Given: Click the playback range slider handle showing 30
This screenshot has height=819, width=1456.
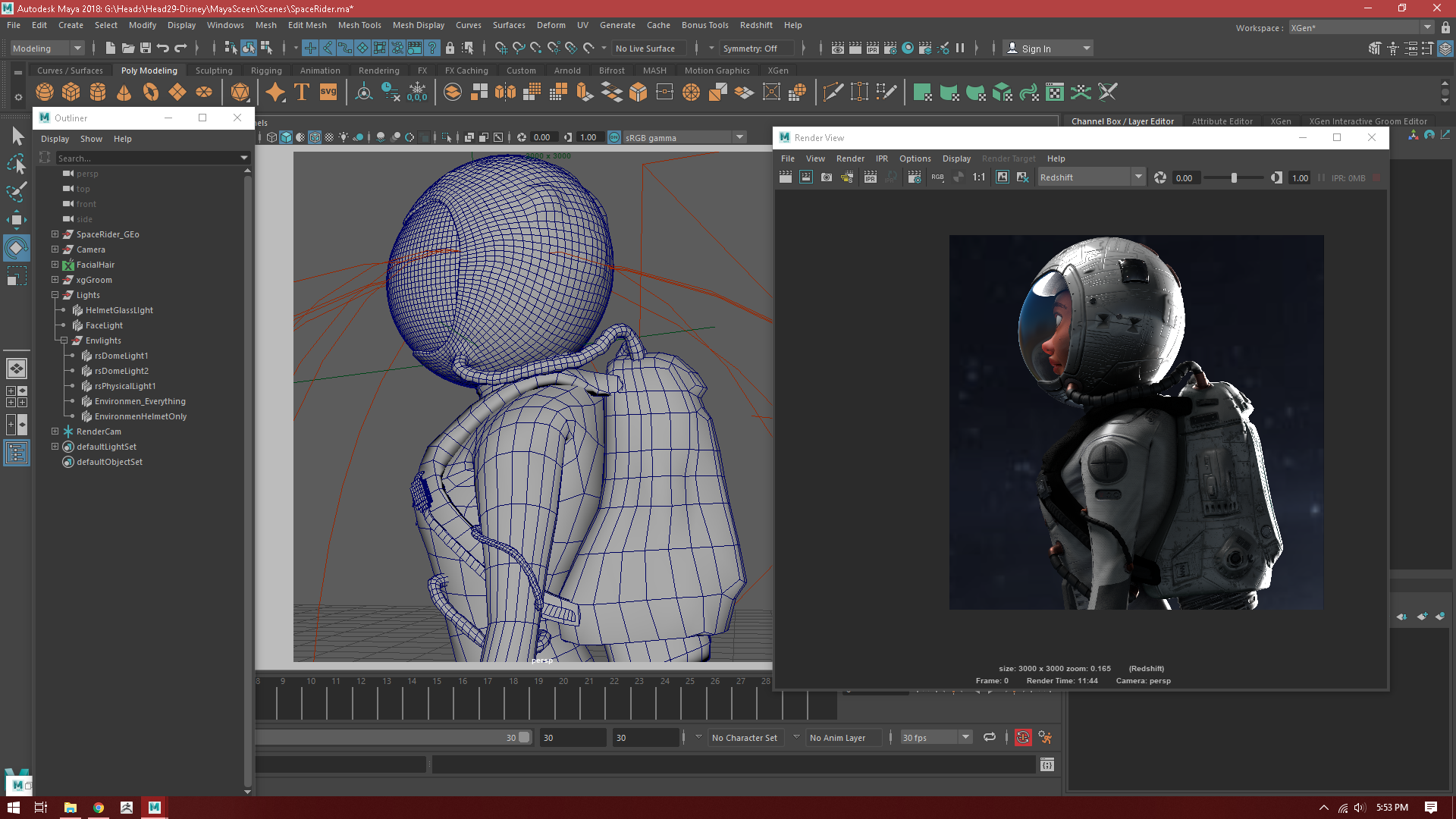Looking at the screenshot, I should click(524, 737).
